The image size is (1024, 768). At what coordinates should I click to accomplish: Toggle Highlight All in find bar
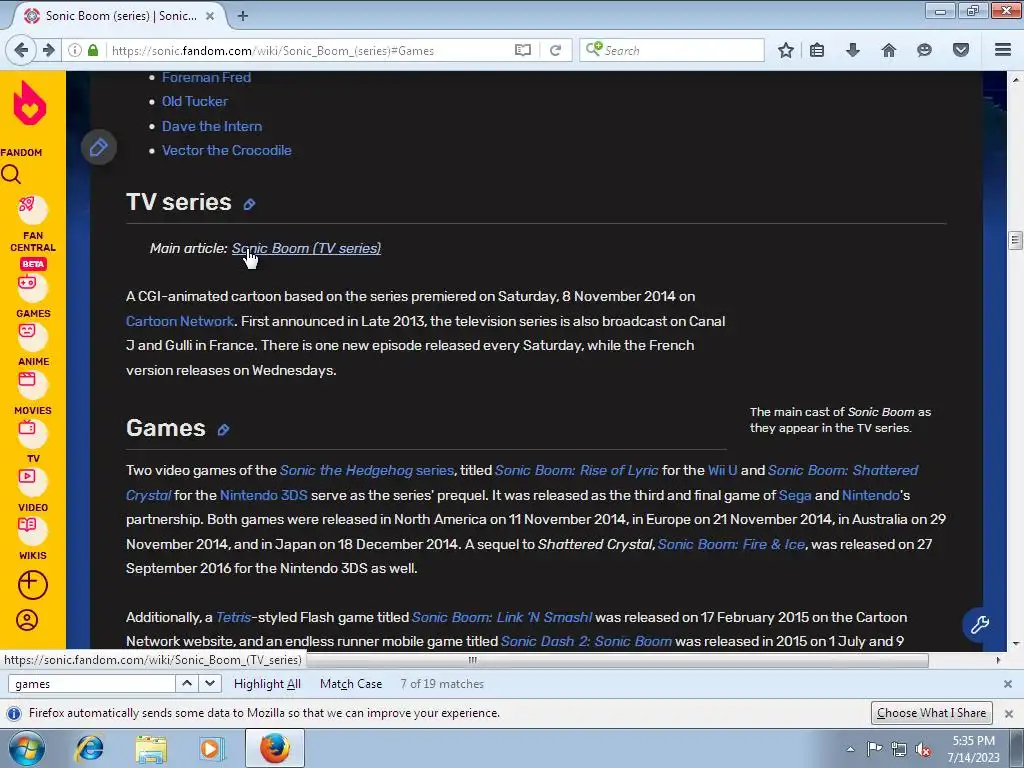click(x=267, y=684)
